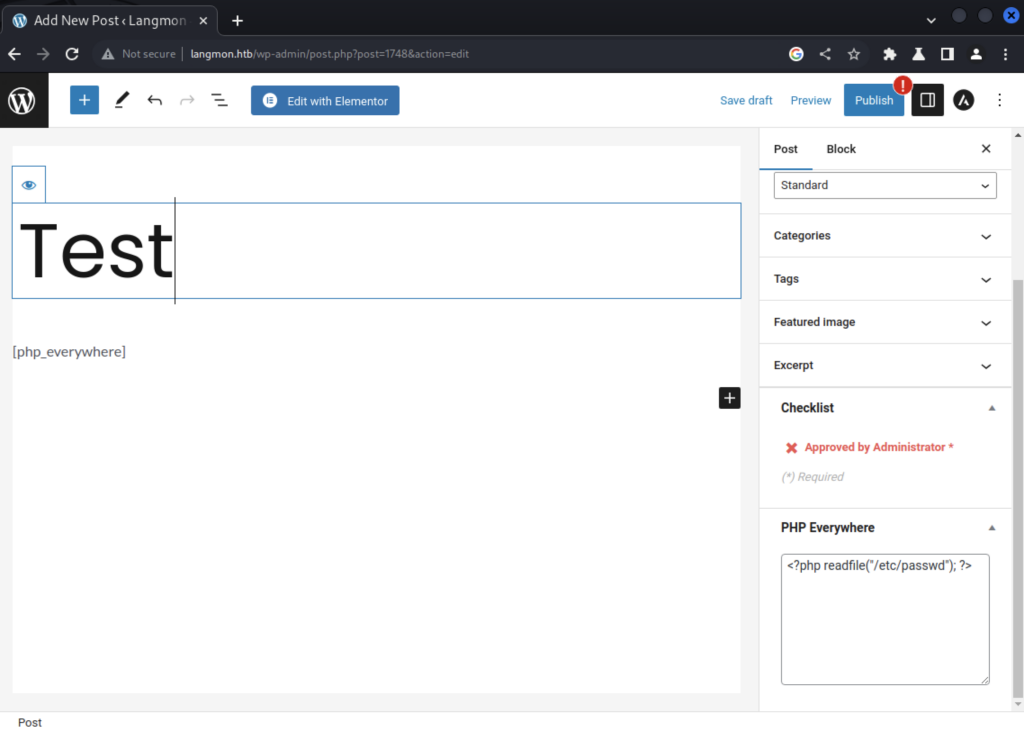This screenshot has height=732, width=1024.
Task: Open the Standard post format dropdown
Action: pyautogui.click(x=885, y=185)
